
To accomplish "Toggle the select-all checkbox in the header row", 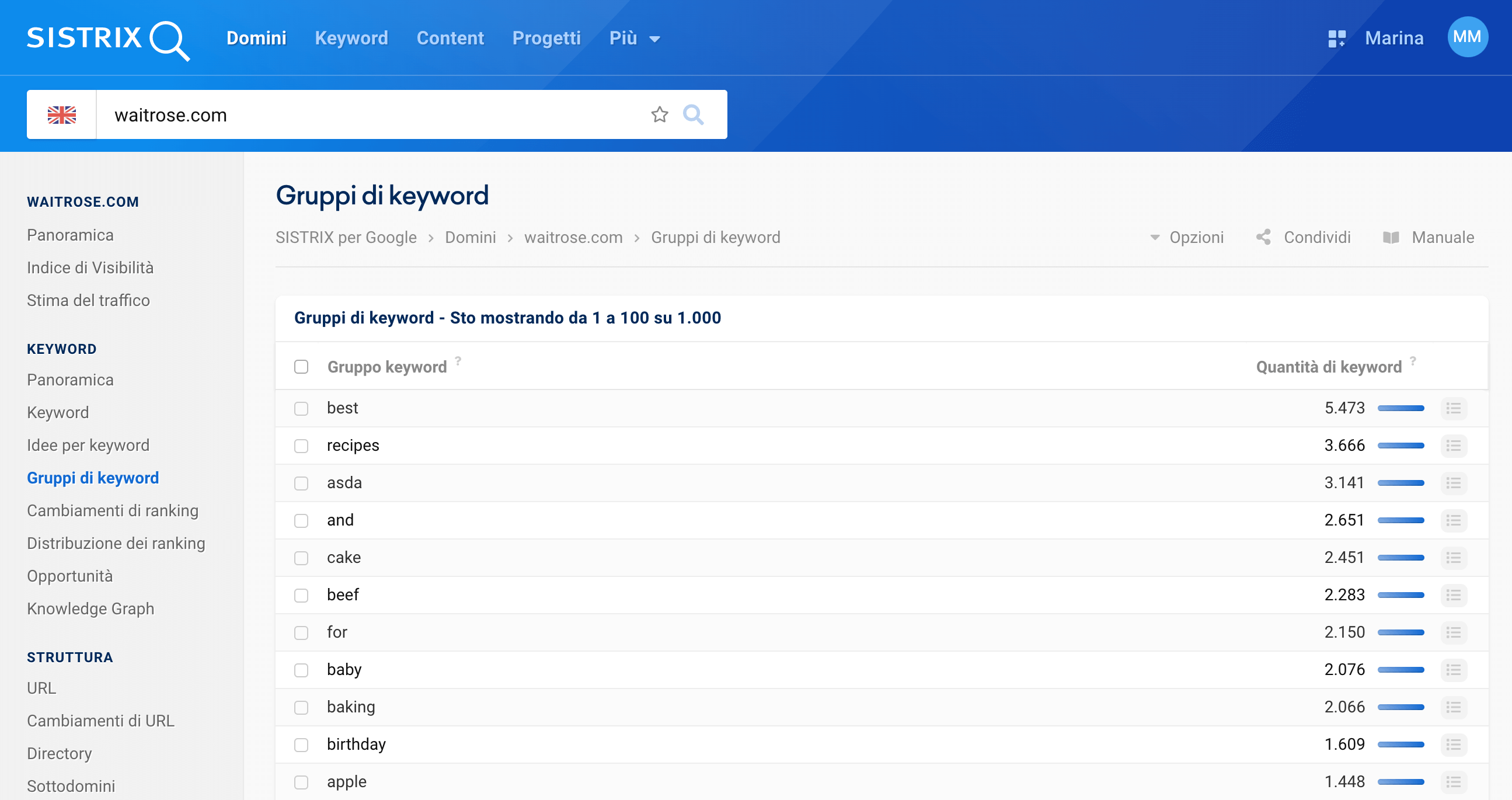I will (302, 365).
